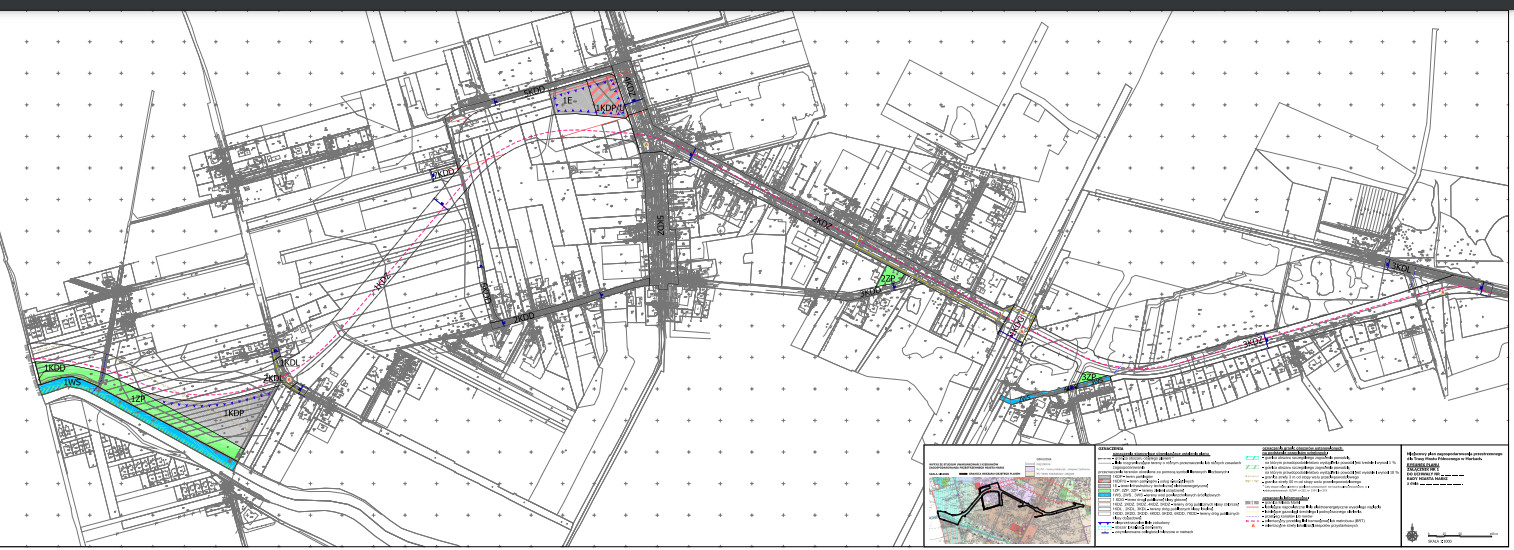Click the 3KDZ road label
The height and width of the screenshot is (550, 1514).
(1254, 344)
